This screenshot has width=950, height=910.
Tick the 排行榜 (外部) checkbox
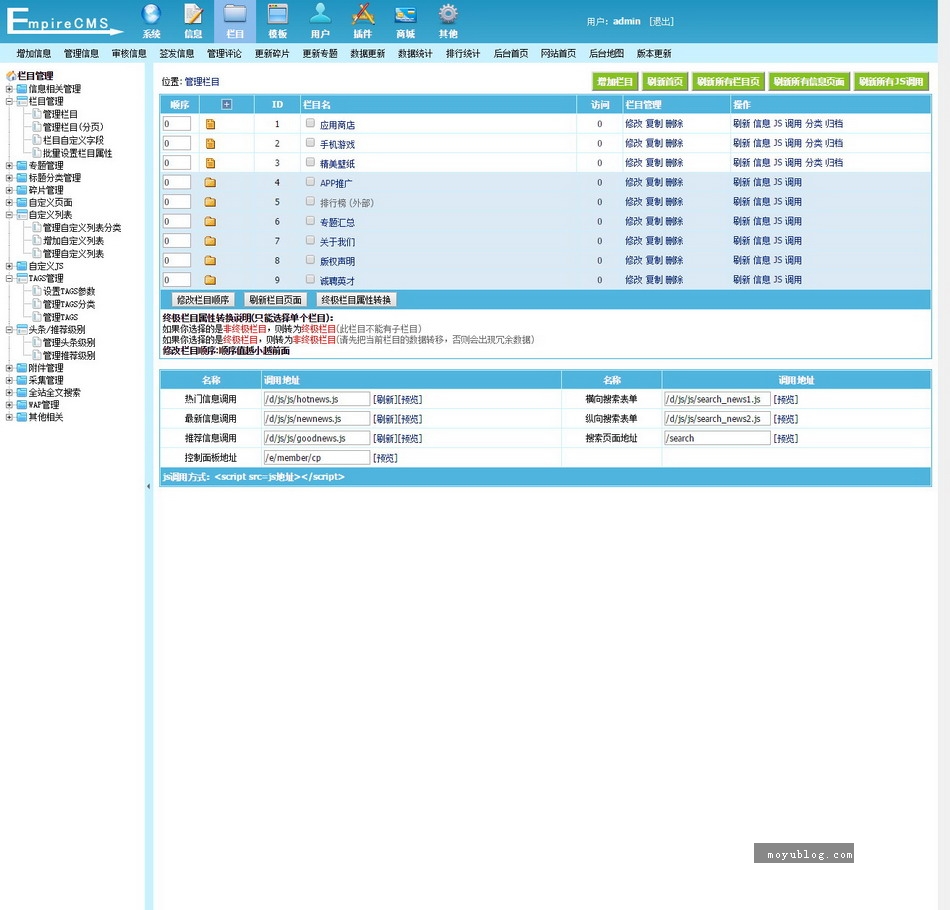(310, 201)
